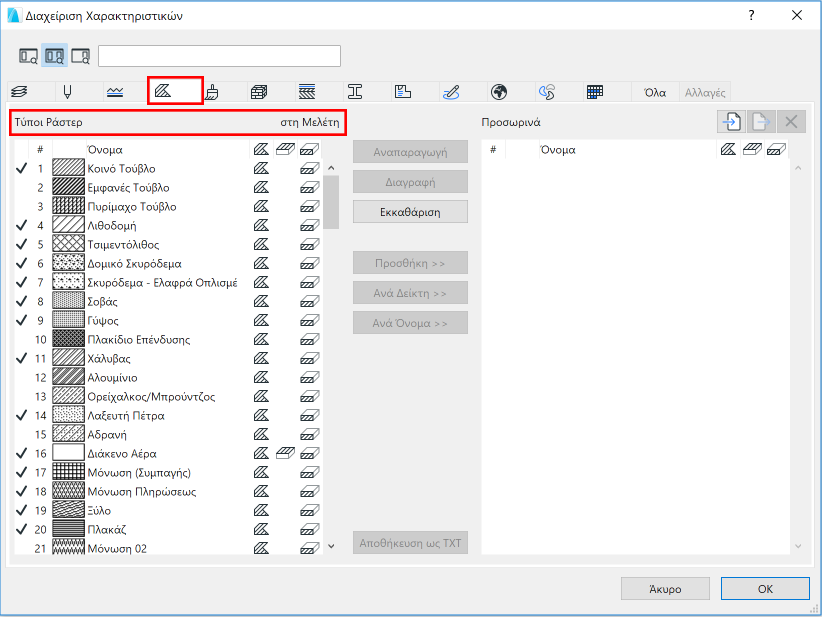Image resolution: width=822 pixels, height=617 pixels.
Task: Click the import attributes file icon
Action: [732, 122]
